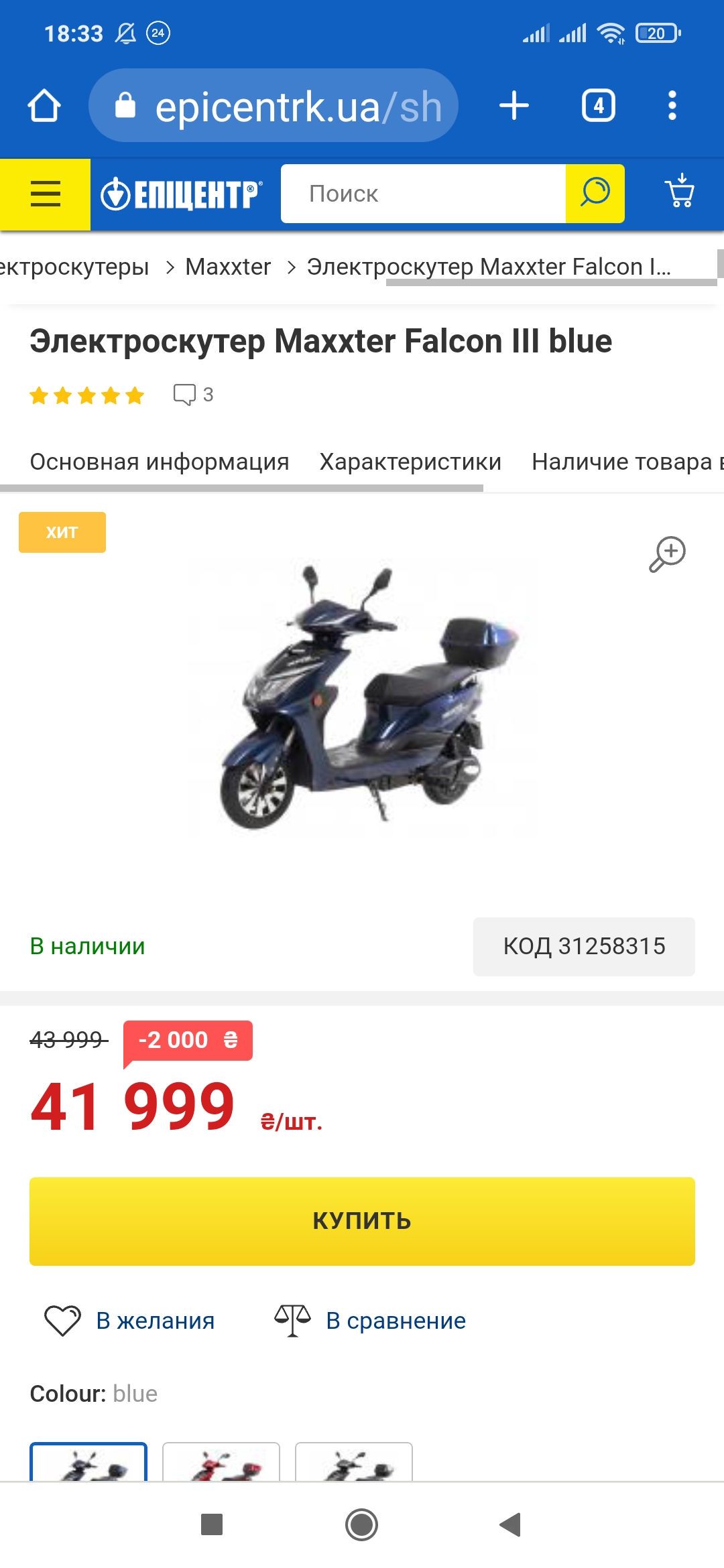Switch to the Основная информация tab
Image resolution: width=724 pixels, height=1568 pixels.
(x=160, y=462)
